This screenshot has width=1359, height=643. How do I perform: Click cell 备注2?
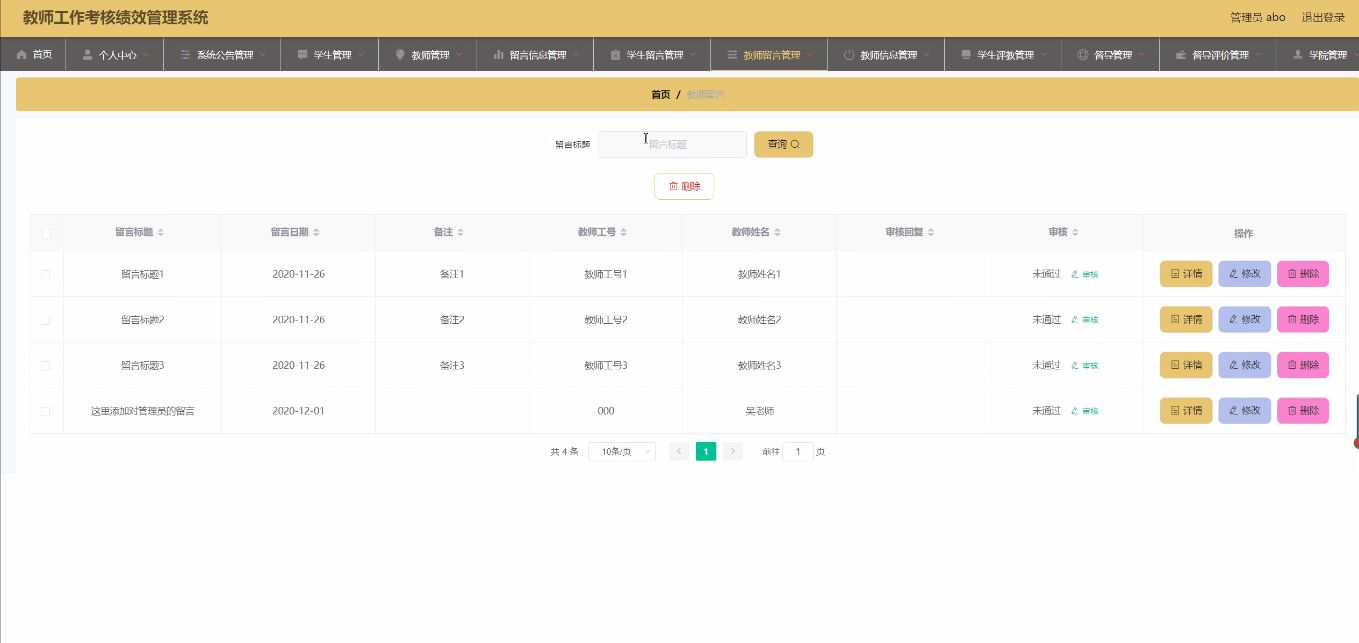(x=452, y=320)
